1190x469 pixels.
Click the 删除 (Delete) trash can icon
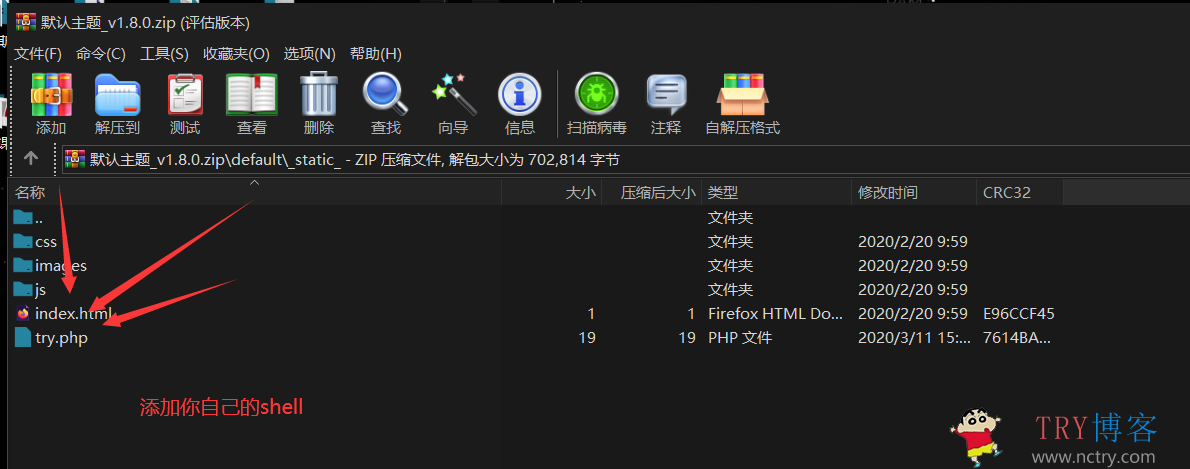click(319, 94)
